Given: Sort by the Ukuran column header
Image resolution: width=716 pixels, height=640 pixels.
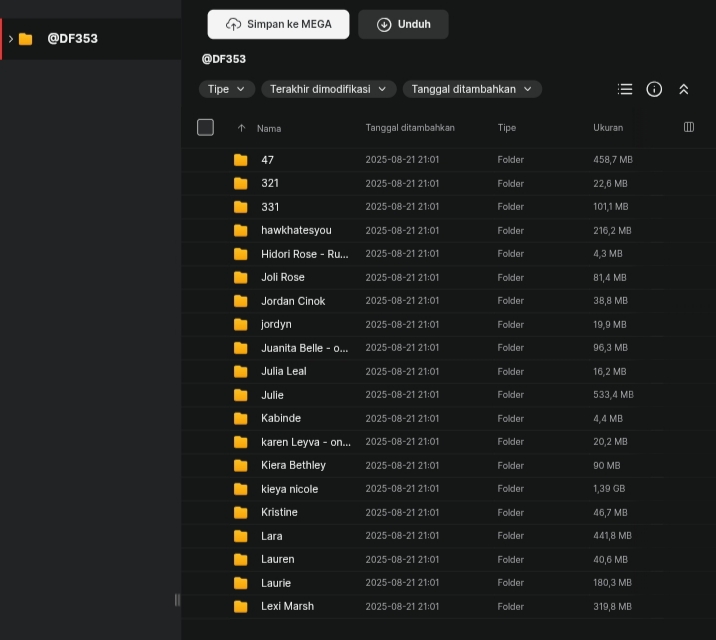Looking at the screenshot, I should pyautogui.click(x=608, y=128).
